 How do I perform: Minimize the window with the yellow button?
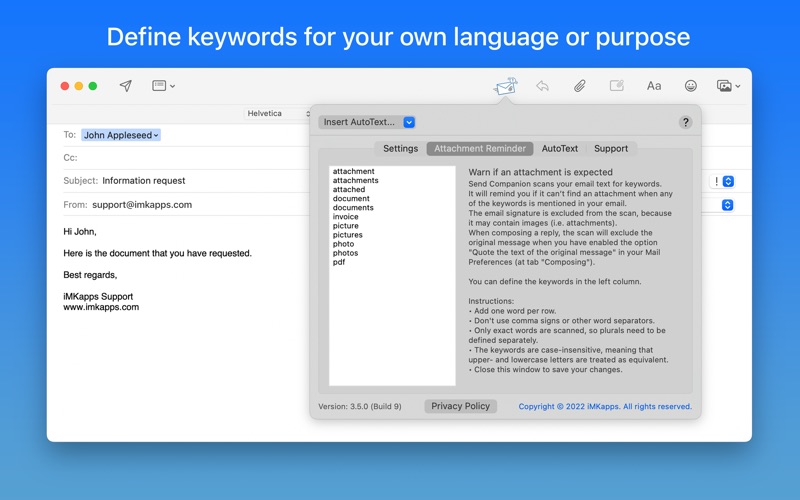click(79, 86)
